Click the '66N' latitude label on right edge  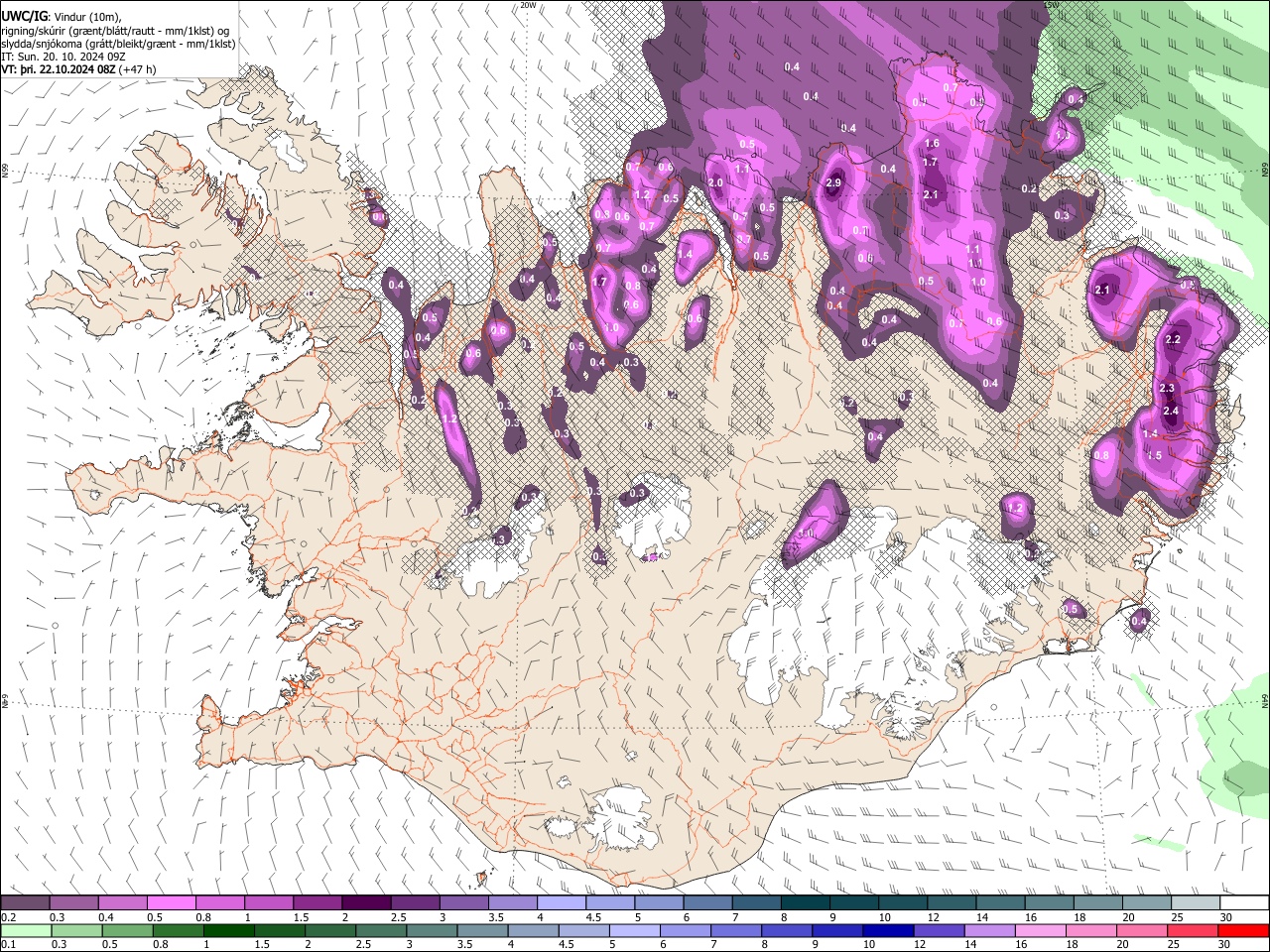pyautogui.click(x=1265, y=169)
